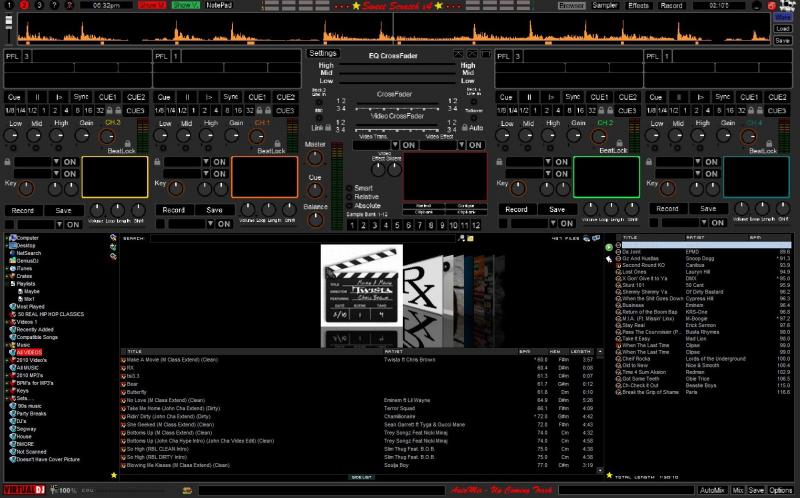Click the VirtualDJ logo

pos(24,490)
